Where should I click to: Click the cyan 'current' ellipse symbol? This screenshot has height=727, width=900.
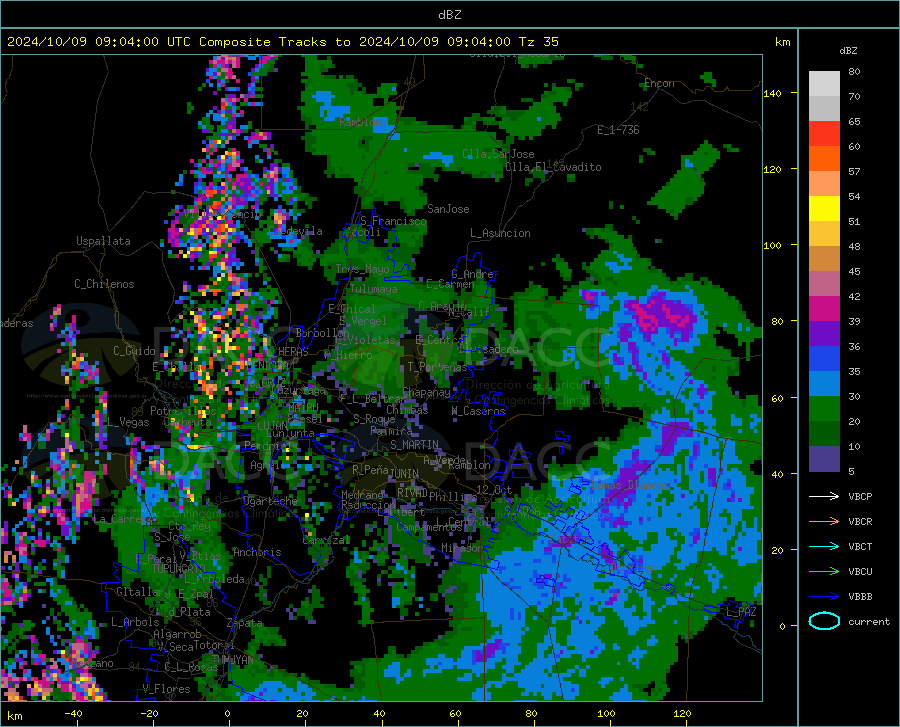point(824,621)
